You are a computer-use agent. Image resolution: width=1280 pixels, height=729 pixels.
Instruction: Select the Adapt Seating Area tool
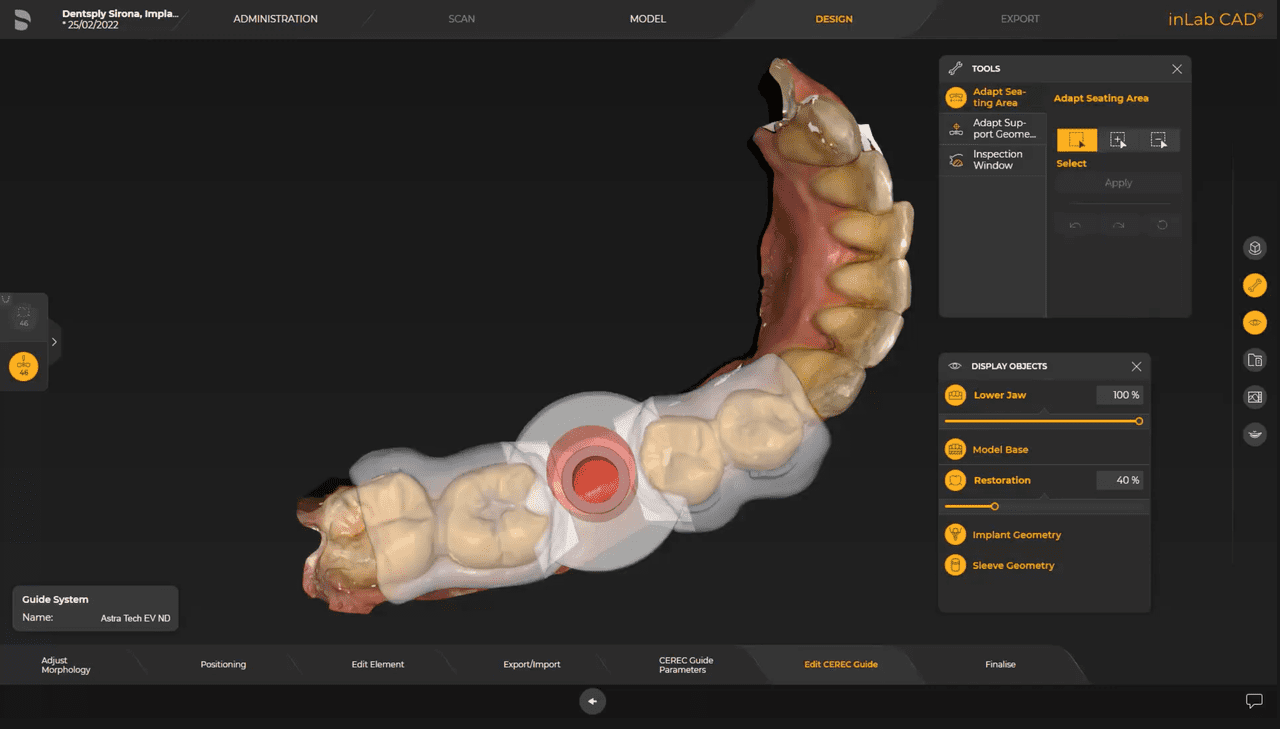(993, 97)
